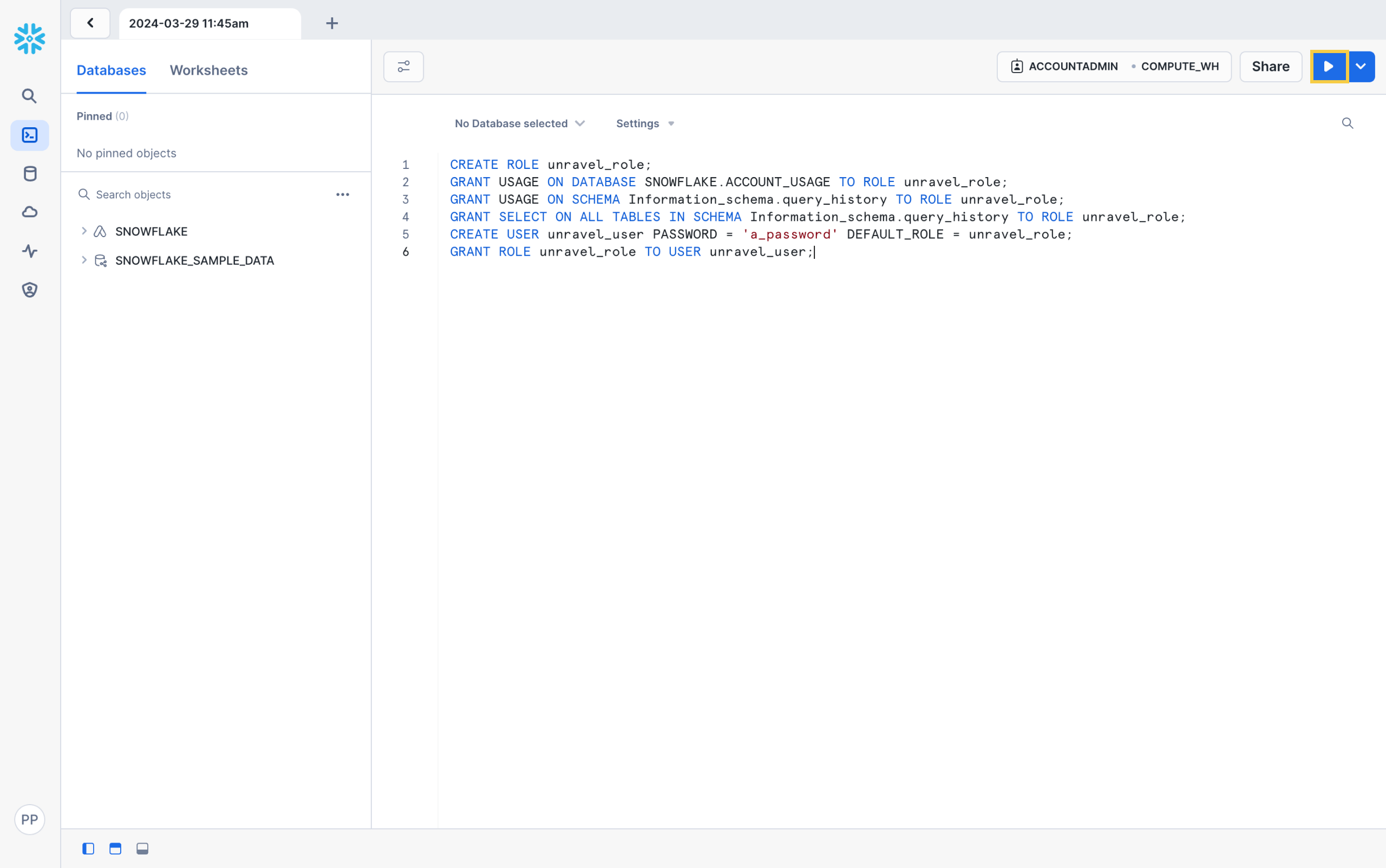
Task: Open the run options dropdown arrow
Action: click(1361, 67)
